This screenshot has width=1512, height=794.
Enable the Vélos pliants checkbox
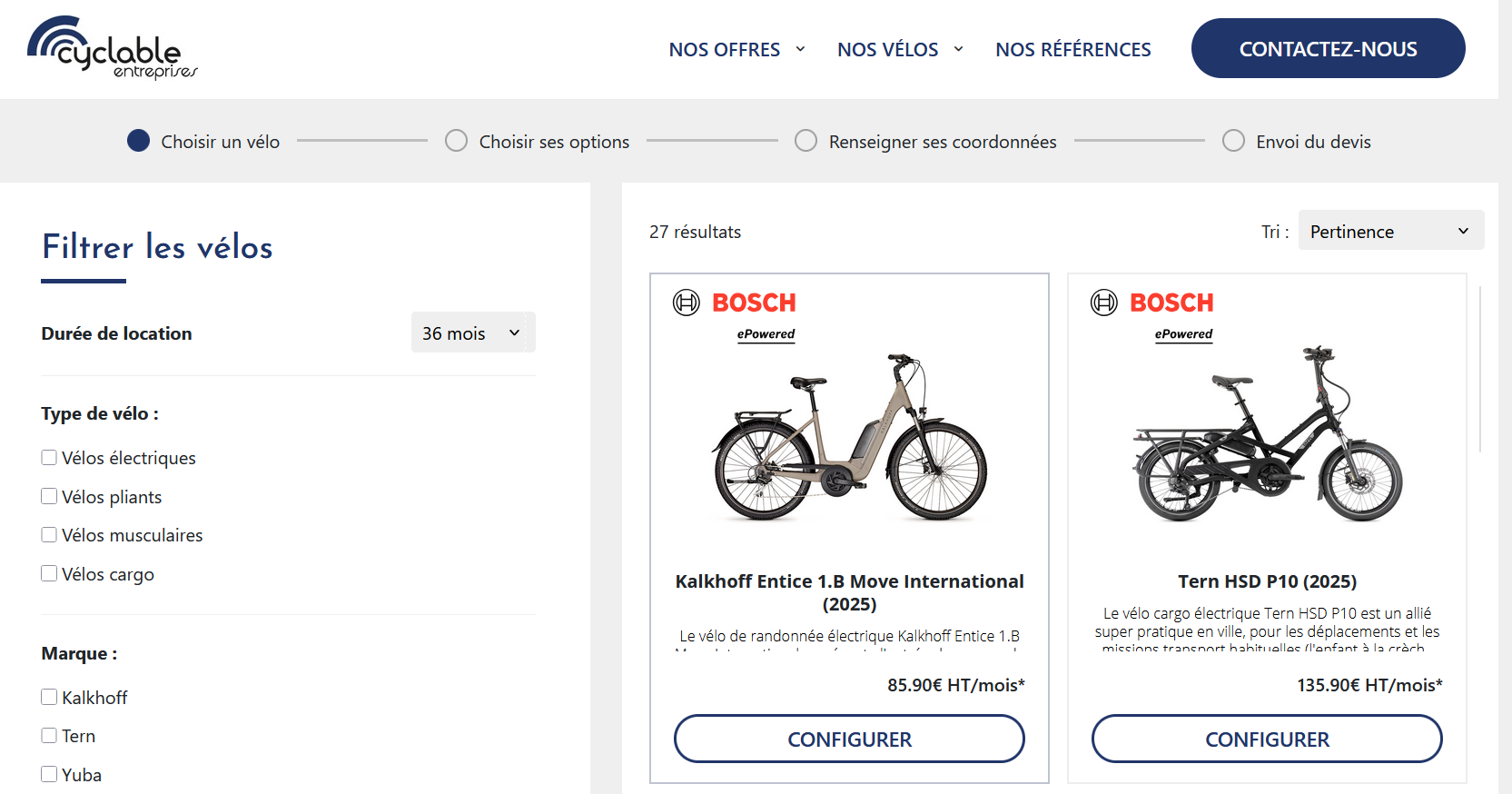click(x=49, y=497)
